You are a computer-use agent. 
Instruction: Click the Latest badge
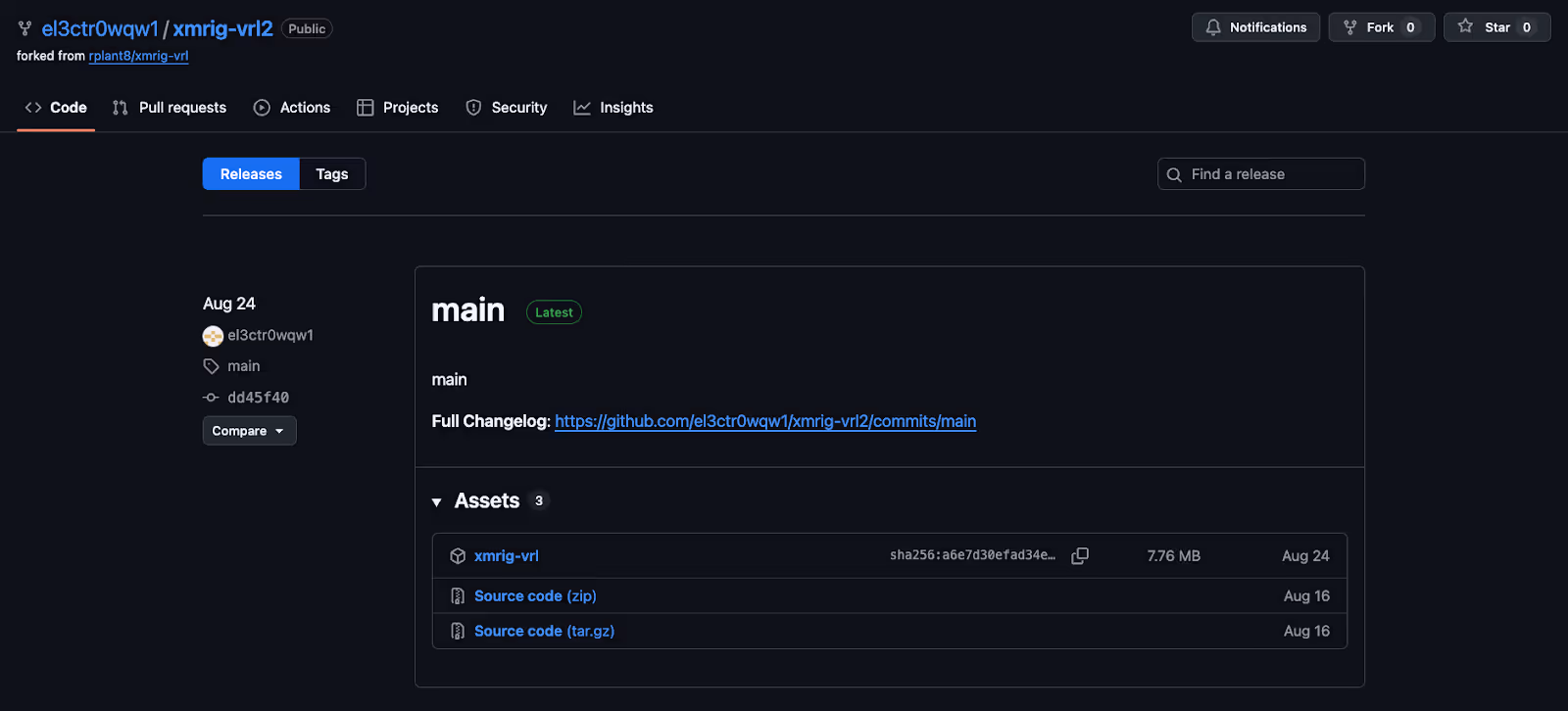[554, 312]
